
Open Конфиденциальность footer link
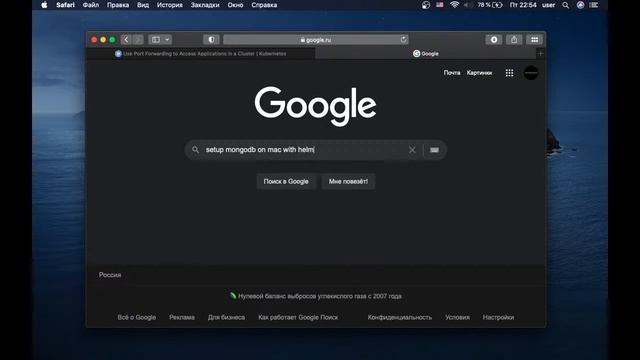click(400, 317)
